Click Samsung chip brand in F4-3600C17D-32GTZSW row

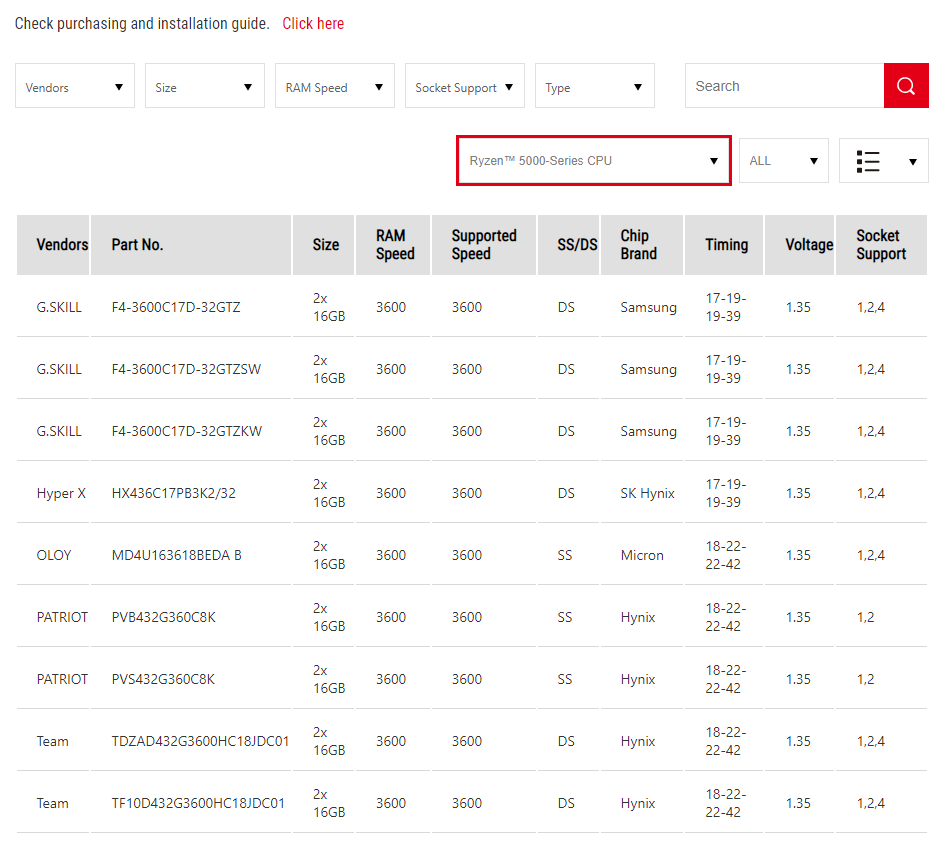point(648,369)
